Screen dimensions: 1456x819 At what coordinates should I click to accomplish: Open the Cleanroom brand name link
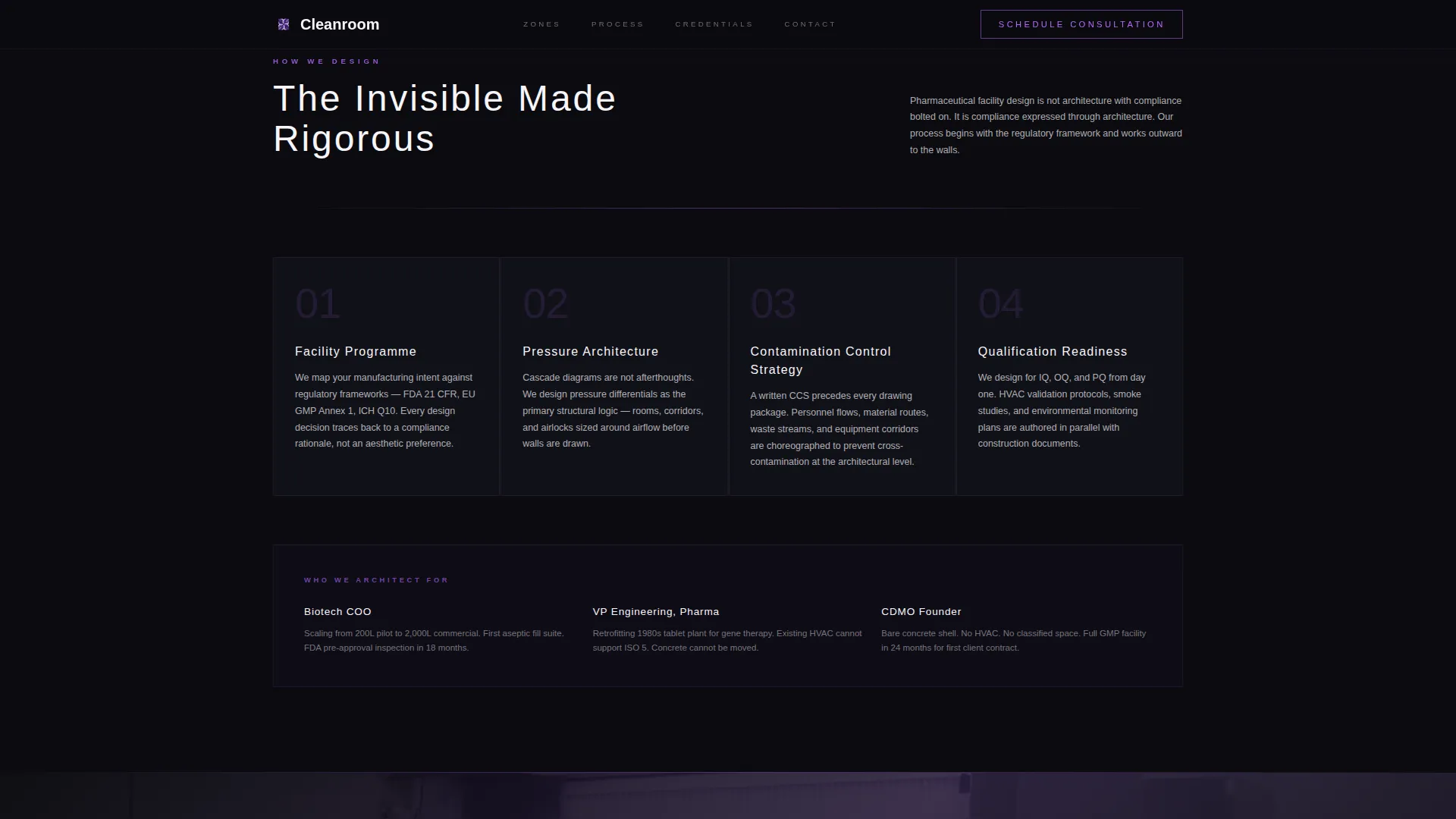click(x=340, y=24)
